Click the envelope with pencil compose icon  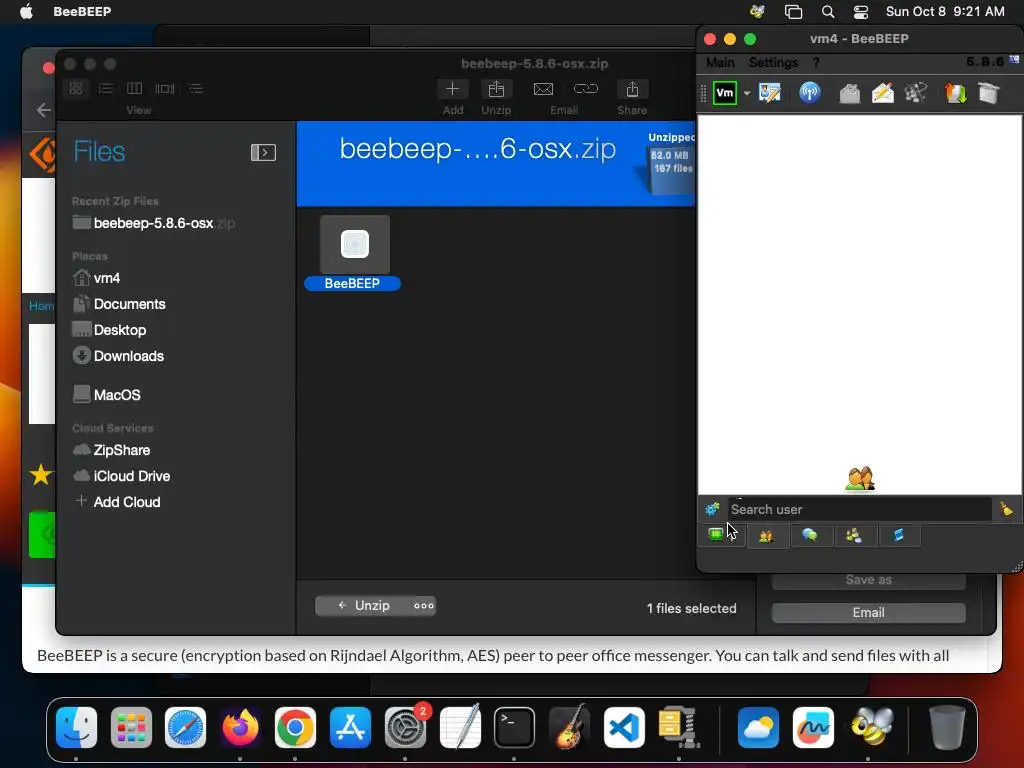tap(883, 93)
